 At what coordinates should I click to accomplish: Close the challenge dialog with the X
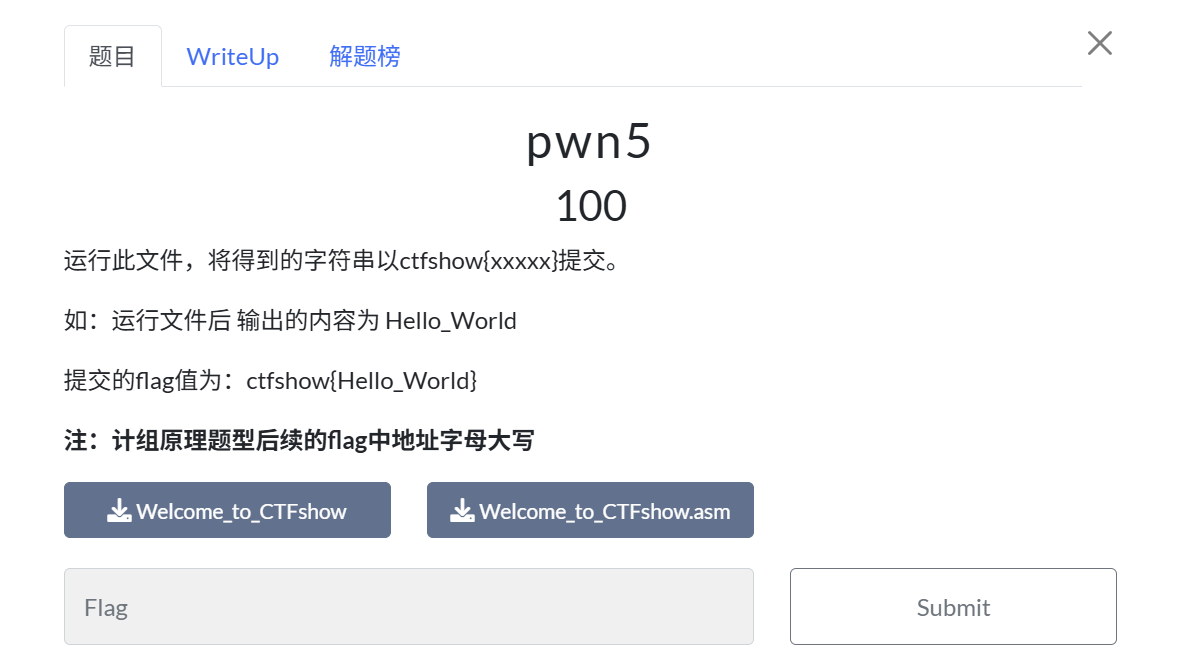[1099, 43]
